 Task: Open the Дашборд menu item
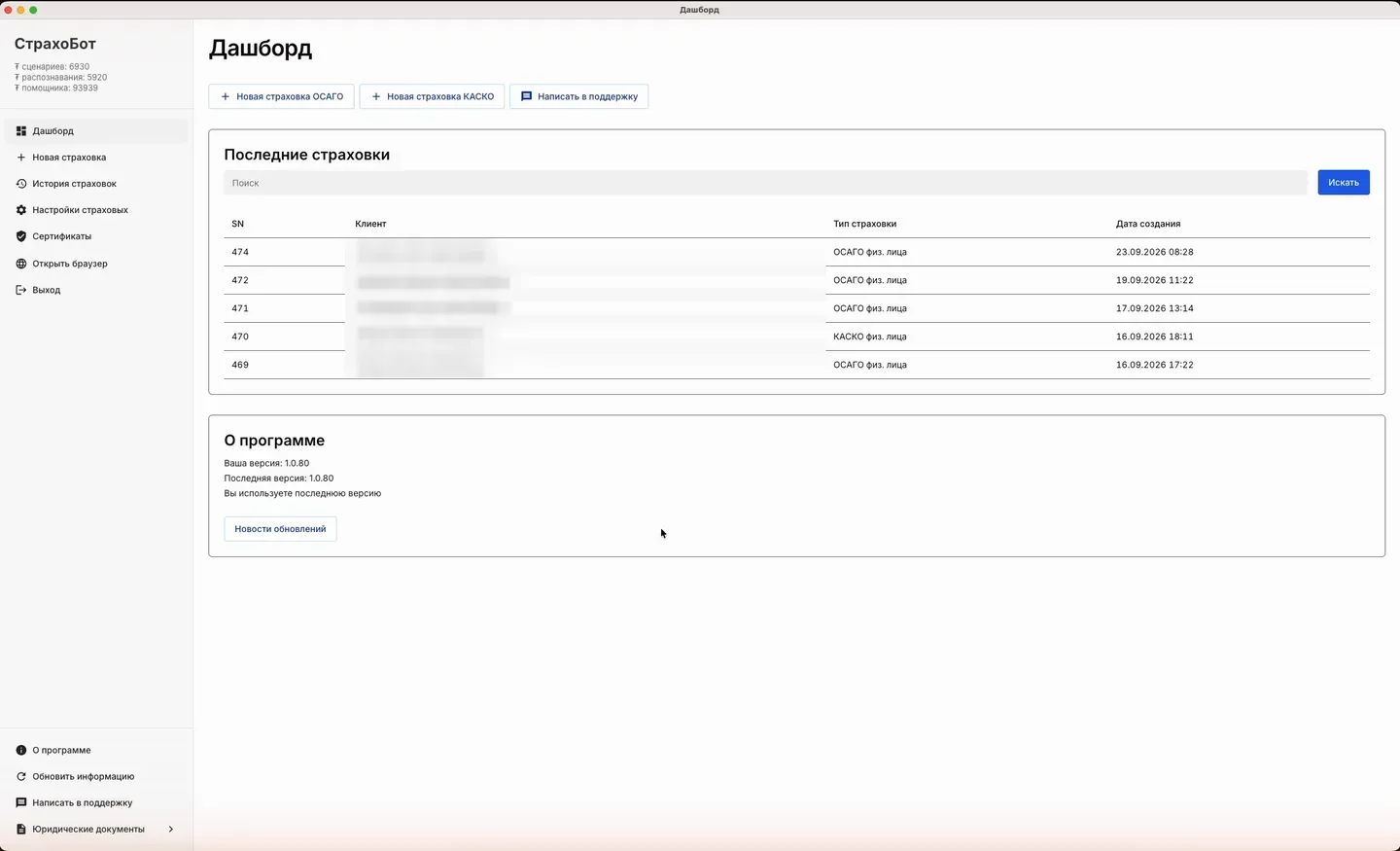click(96, 131)
